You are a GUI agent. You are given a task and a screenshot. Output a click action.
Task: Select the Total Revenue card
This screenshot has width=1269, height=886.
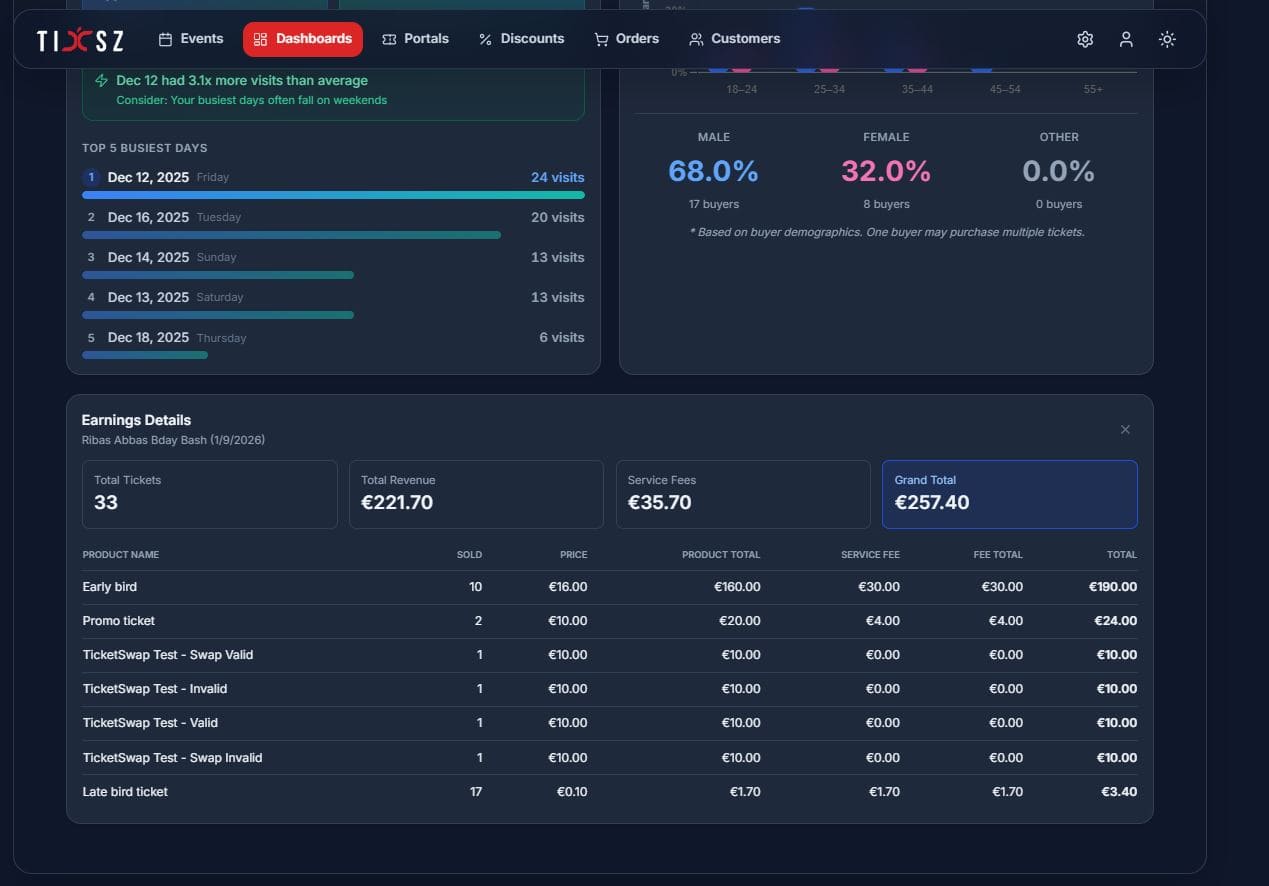[476, 494]
